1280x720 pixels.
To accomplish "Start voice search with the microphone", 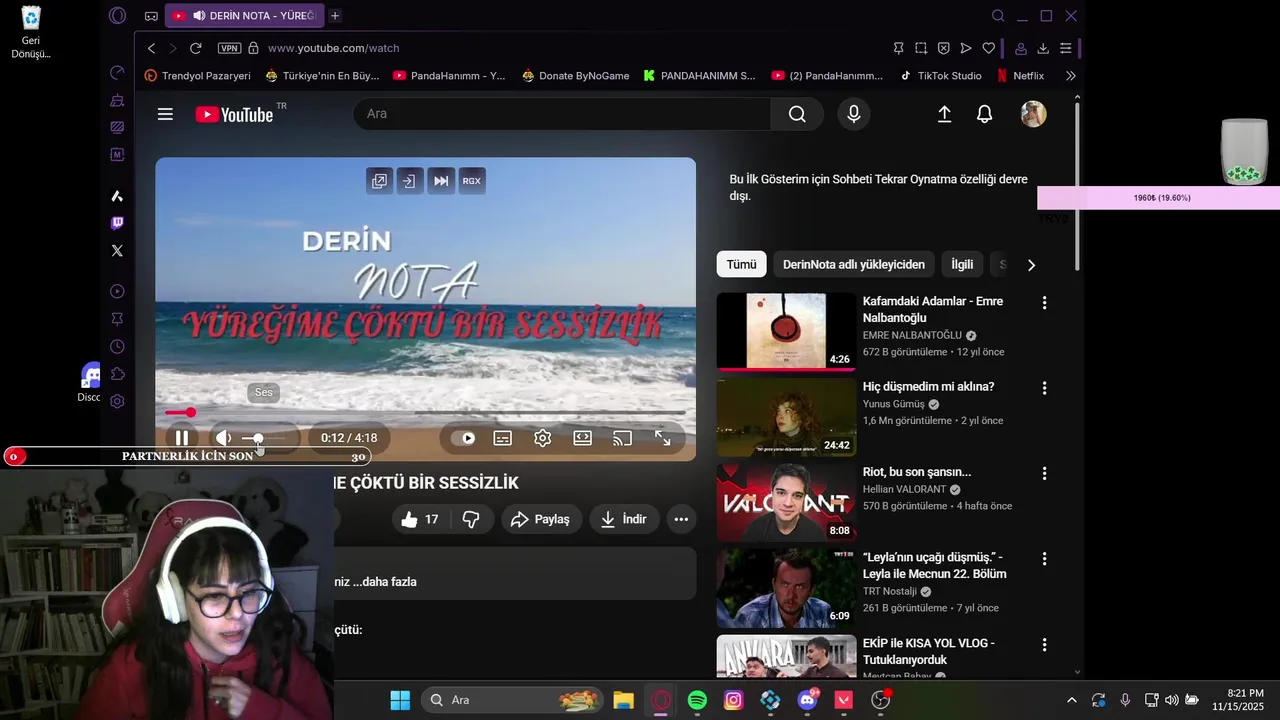I will (854, 114).
